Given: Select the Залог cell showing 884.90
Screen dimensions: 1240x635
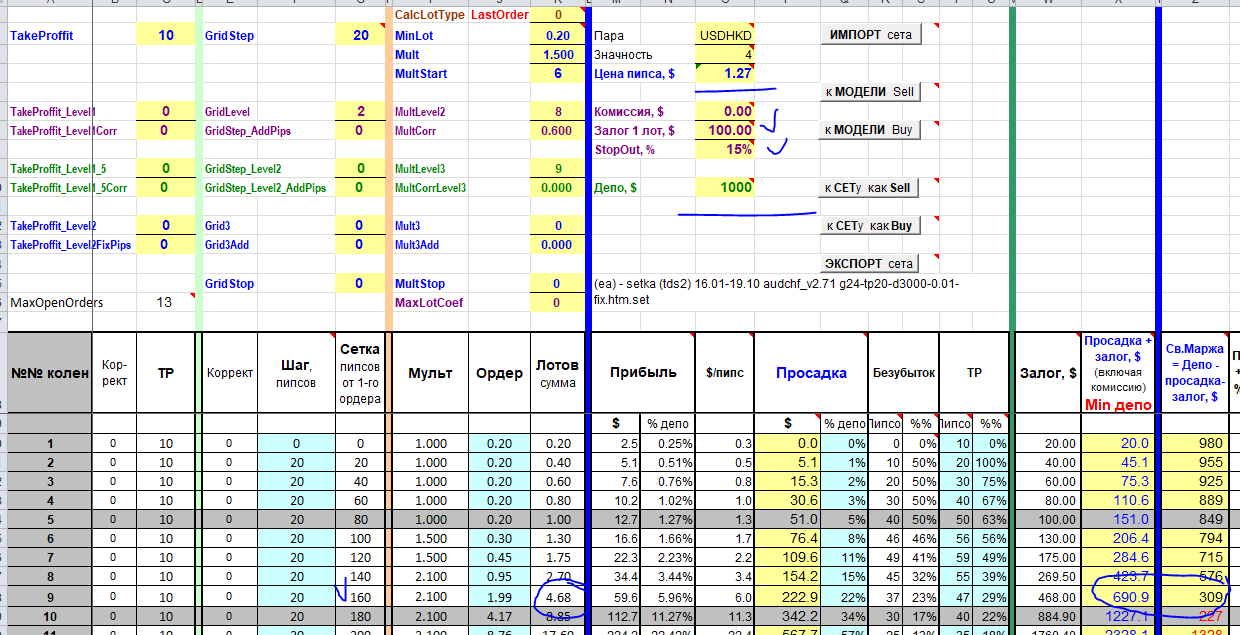Looking at the screenshot, I should click(1048, 615).
